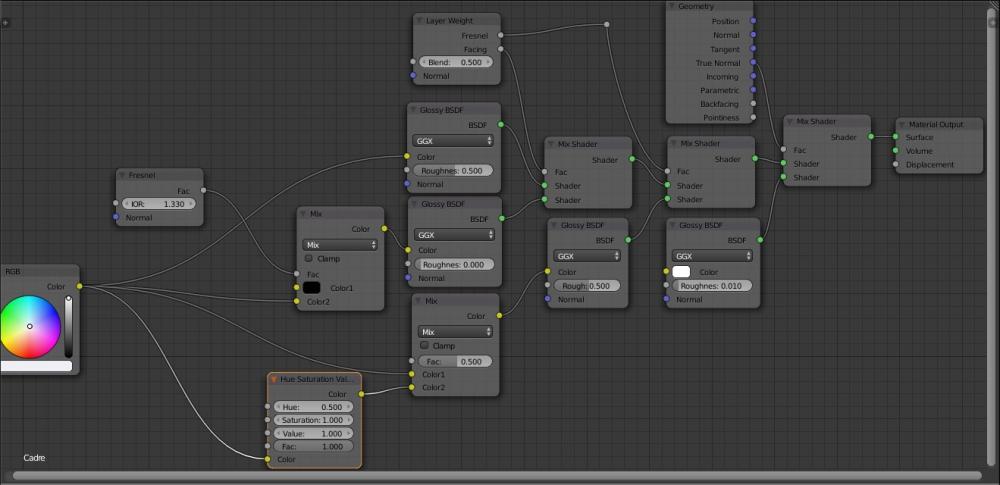Click the Surface input socket on Material Output
This screenshot has height=485, width=1000.
coord(895,137)
